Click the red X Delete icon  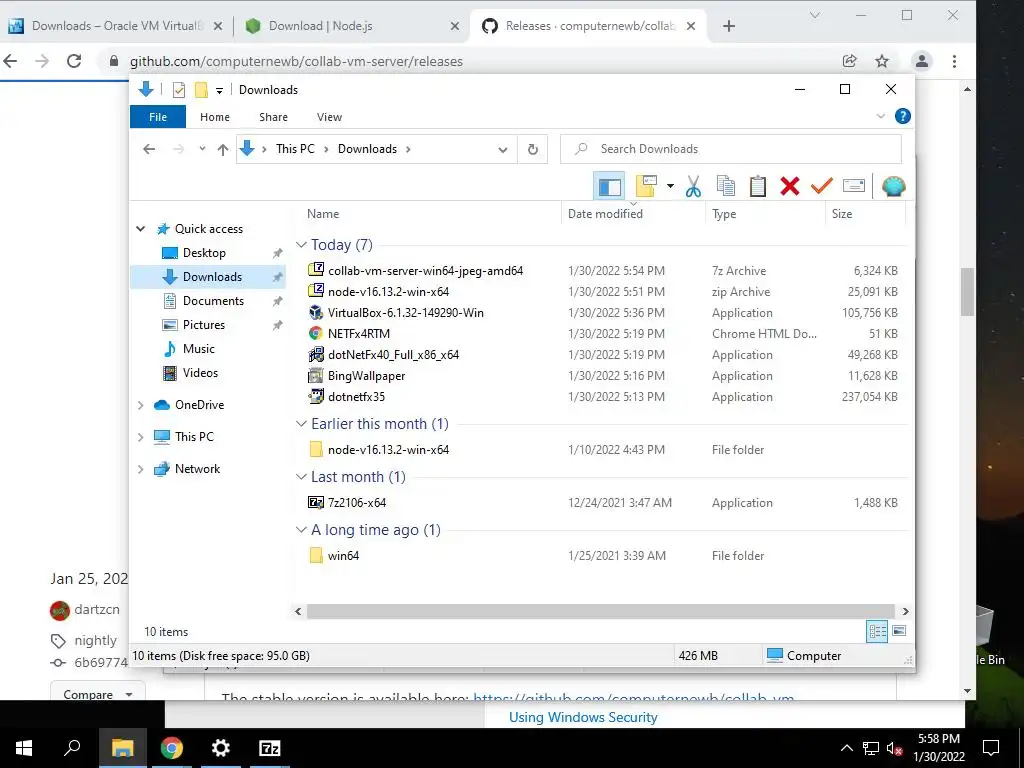pos(790,187)
